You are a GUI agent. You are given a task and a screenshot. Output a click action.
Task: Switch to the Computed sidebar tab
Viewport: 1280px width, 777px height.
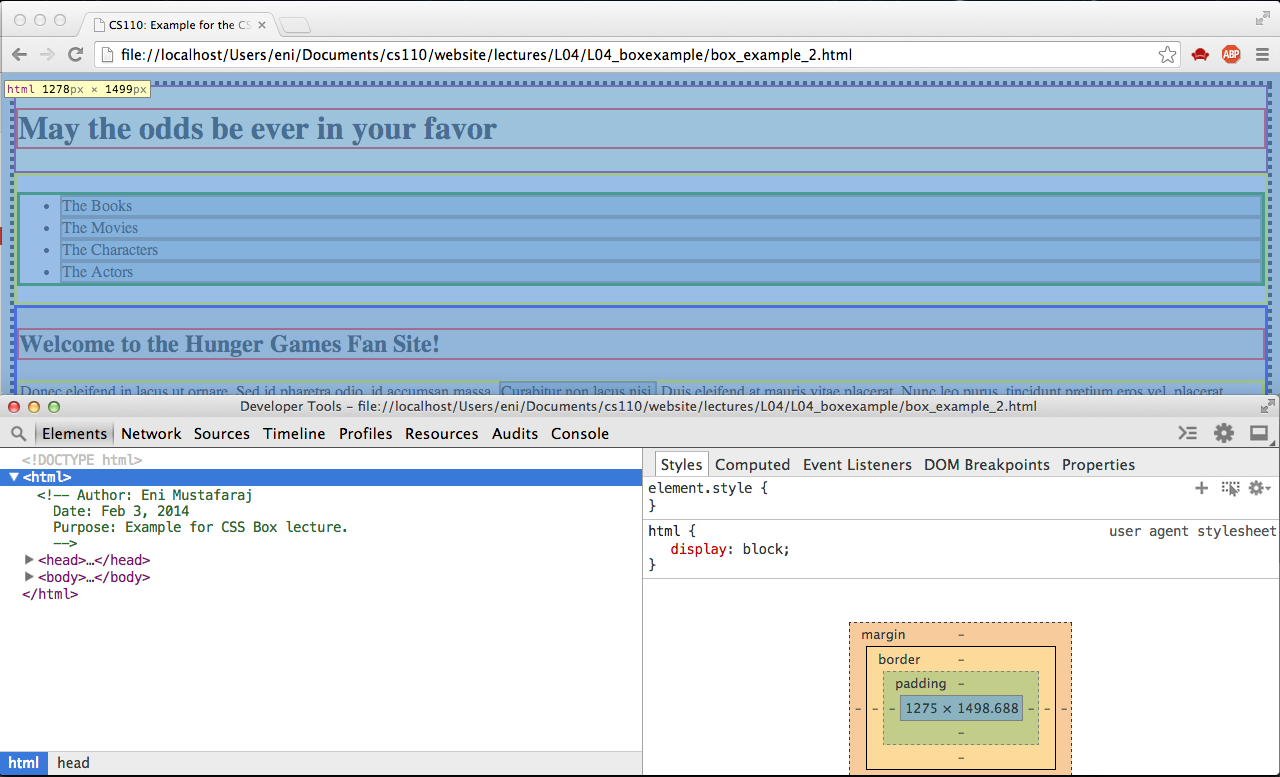point(752,464)
